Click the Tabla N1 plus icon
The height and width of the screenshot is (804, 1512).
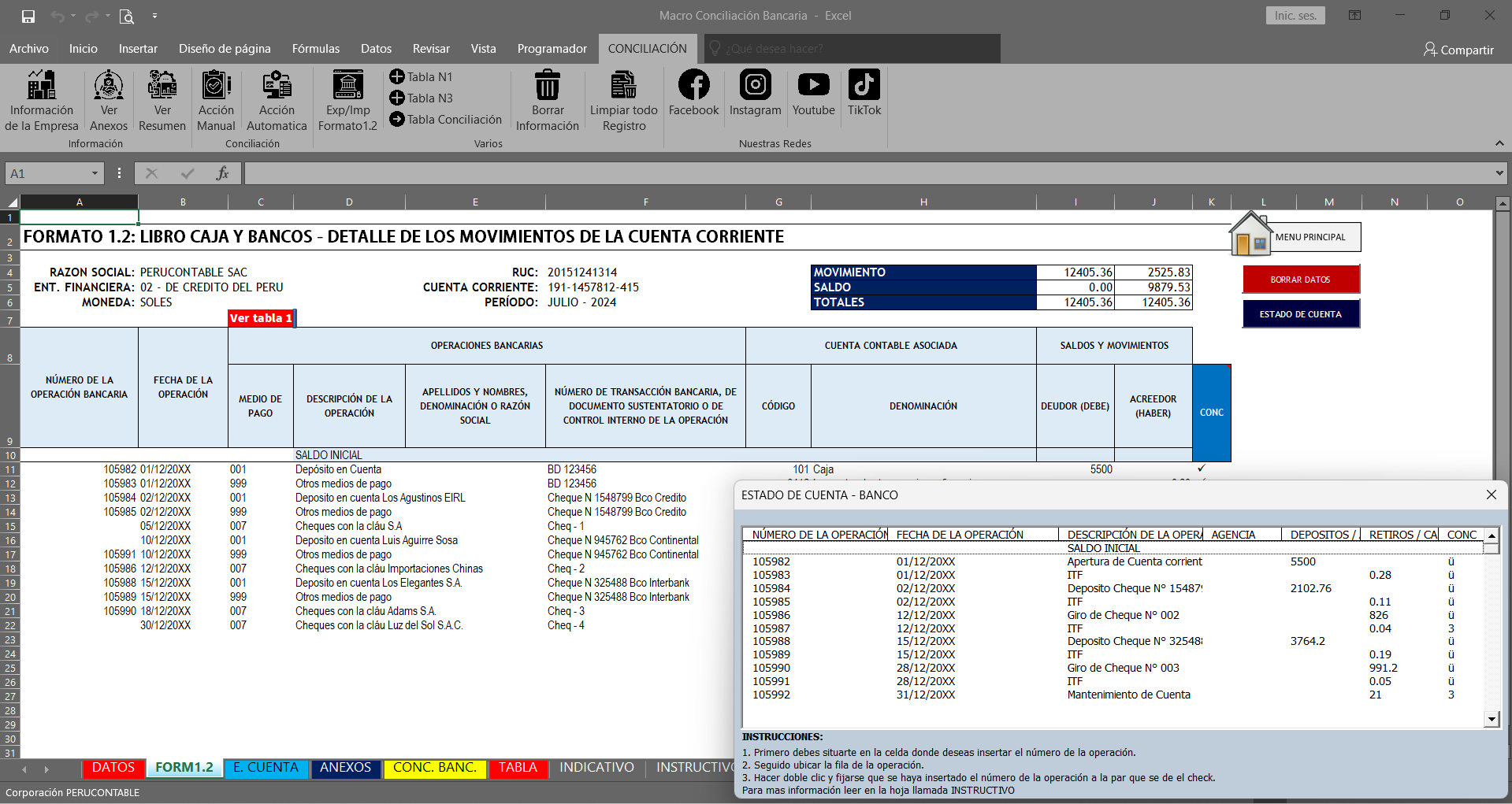[x=397, y=76]
